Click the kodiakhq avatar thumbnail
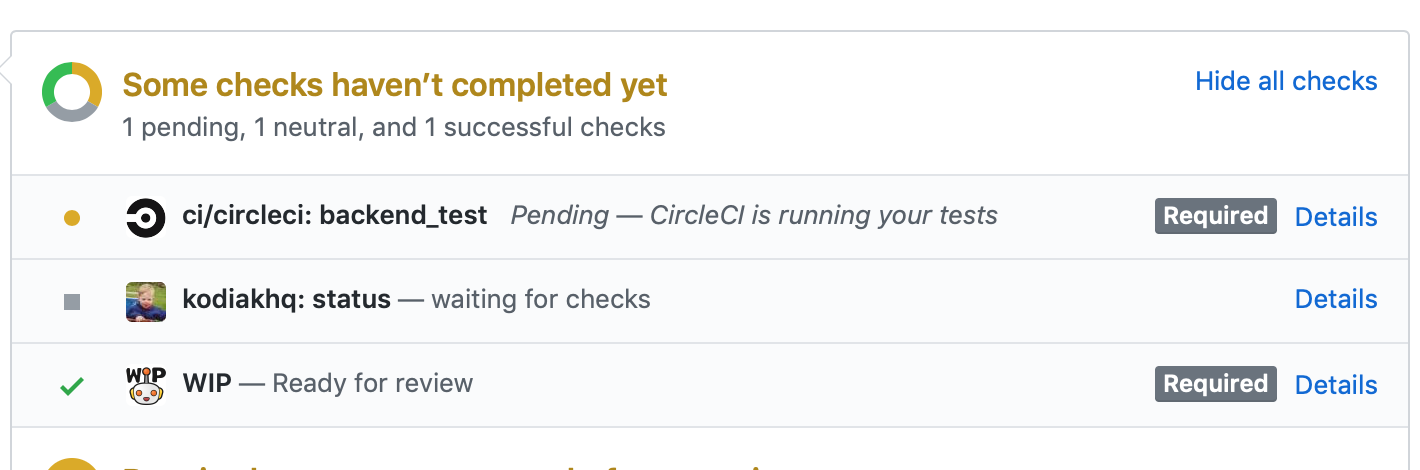This screenshot has width=1420, height=470. [x=146, y=301]
